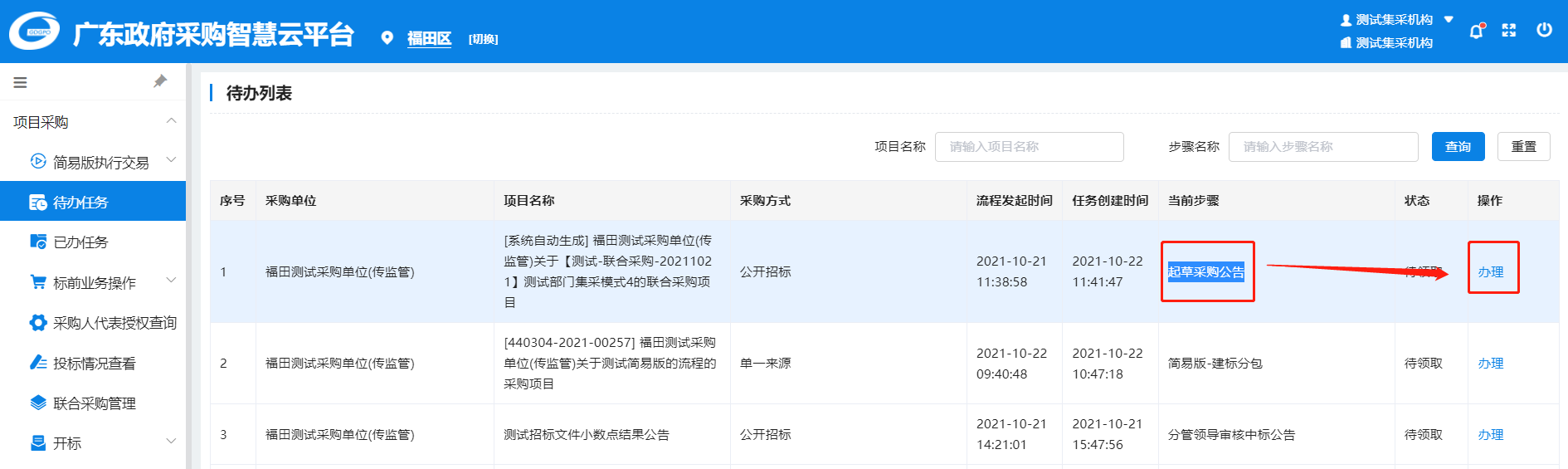Screen dimensions: 1568x469
Task: Open 联合采购管理 in sidebar
Action: tap(94, 403)
